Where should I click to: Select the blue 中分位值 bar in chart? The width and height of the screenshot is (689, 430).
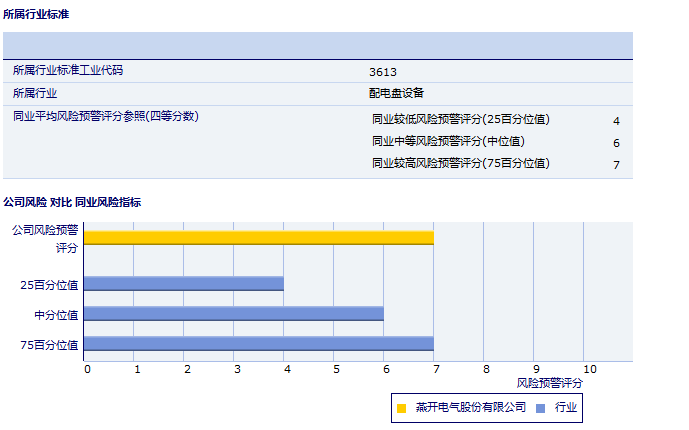click(234, 314)
